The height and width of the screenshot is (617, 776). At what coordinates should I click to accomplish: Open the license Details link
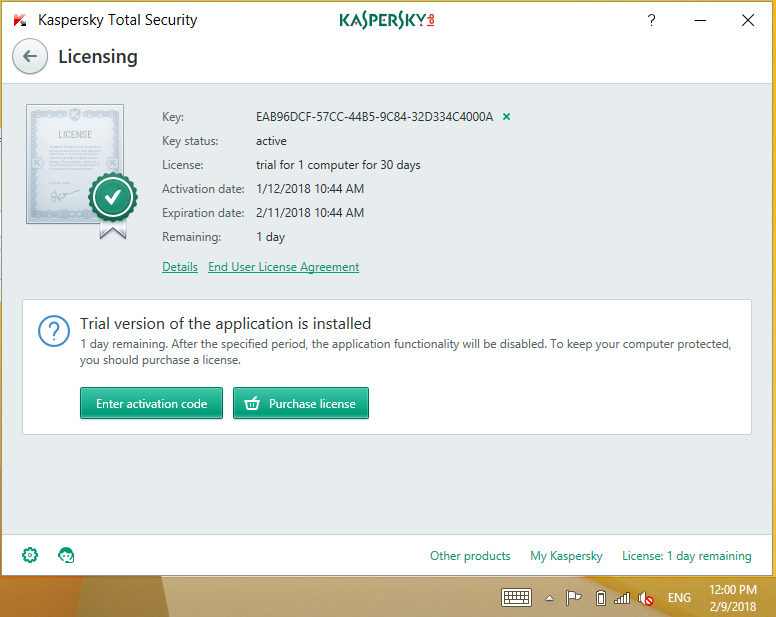180,267
